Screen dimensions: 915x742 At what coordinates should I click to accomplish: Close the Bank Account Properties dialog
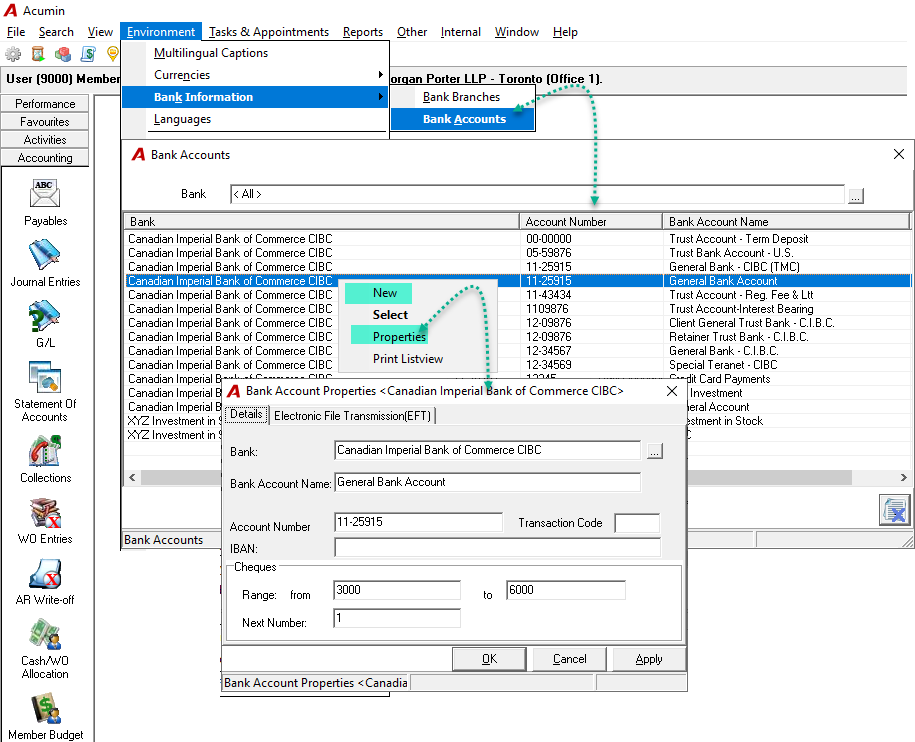(672, 391)
